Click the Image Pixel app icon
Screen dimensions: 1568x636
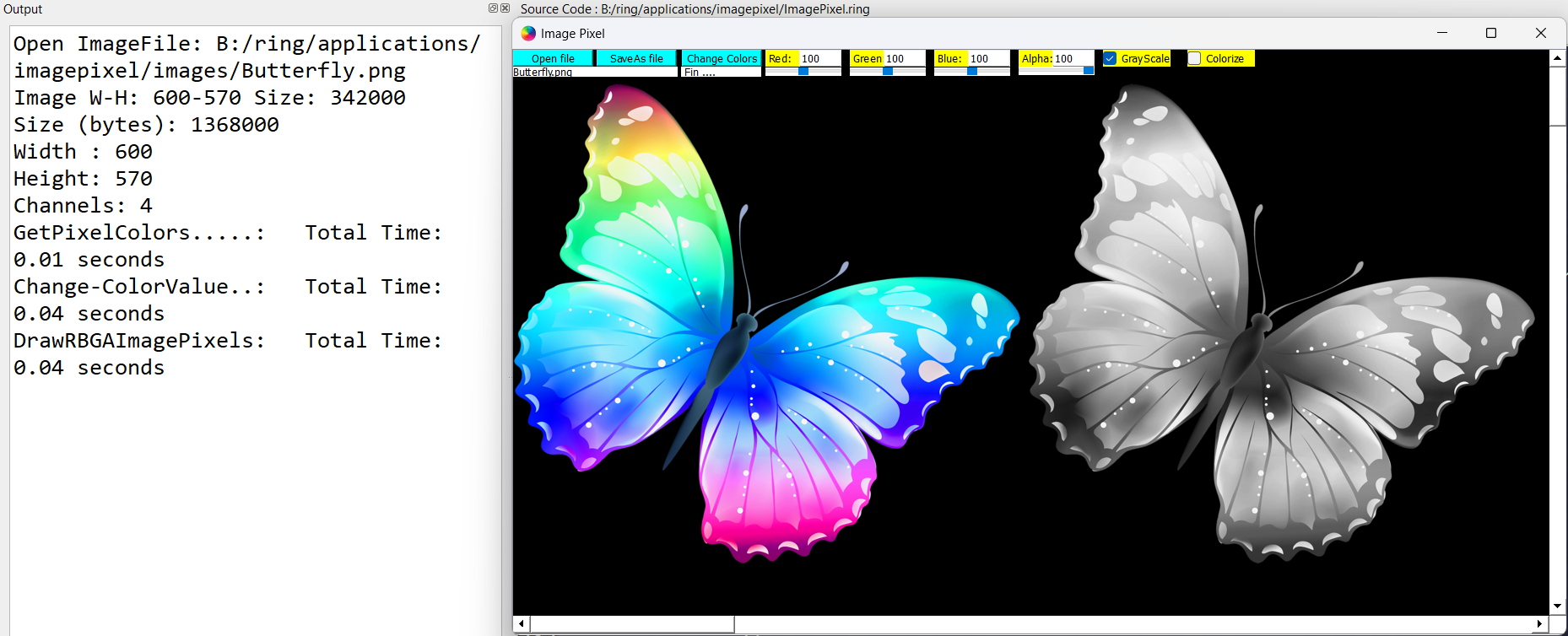click(528, 34)
